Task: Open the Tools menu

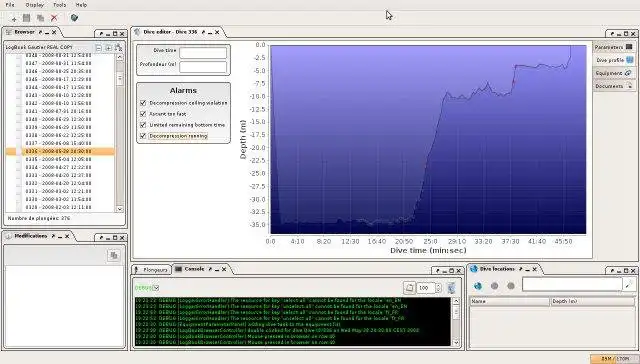Action: 59,5
